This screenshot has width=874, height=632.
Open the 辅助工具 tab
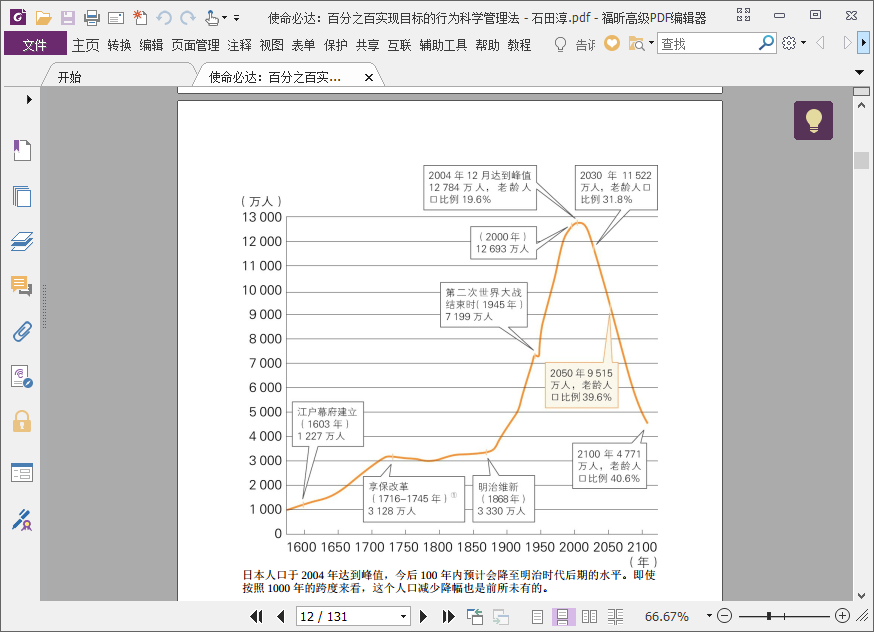click(443, 45)
